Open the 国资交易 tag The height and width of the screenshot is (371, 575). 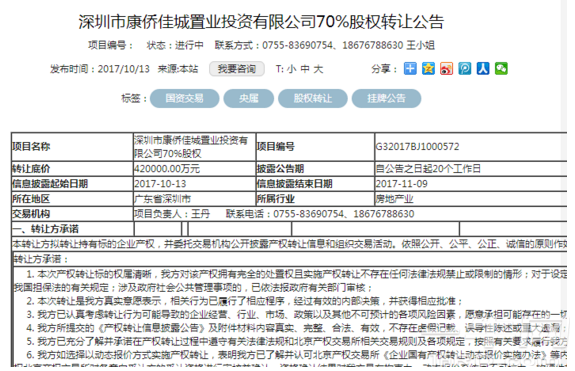coord(184,98)
